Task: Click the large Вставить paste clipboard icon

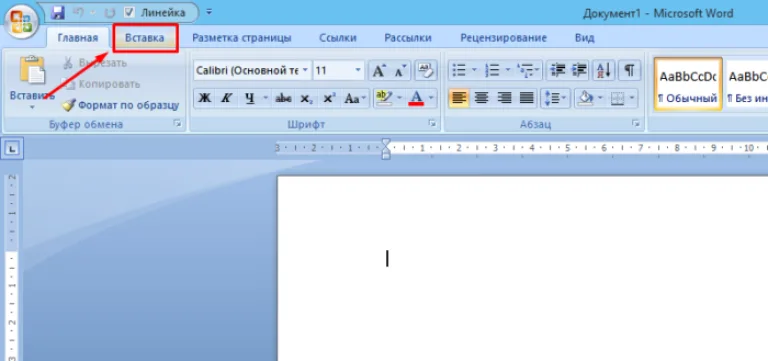Action: click(32, 71)
